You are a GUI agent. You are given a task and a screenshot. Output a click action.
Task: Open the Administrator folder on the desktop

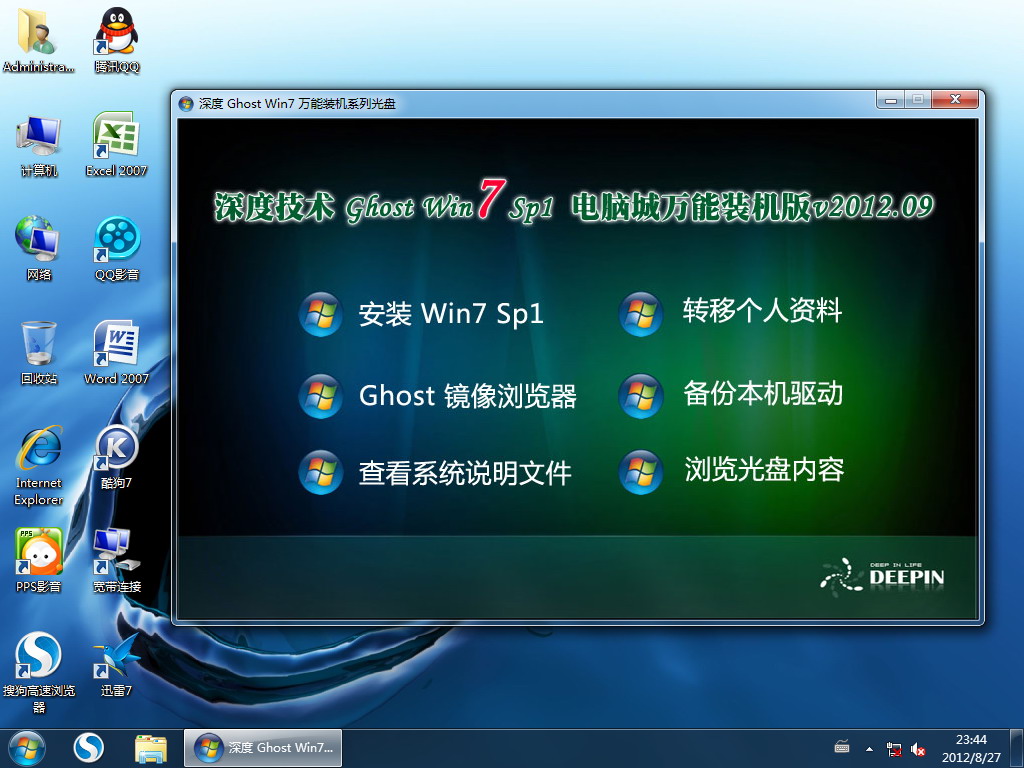click(39, 39)
